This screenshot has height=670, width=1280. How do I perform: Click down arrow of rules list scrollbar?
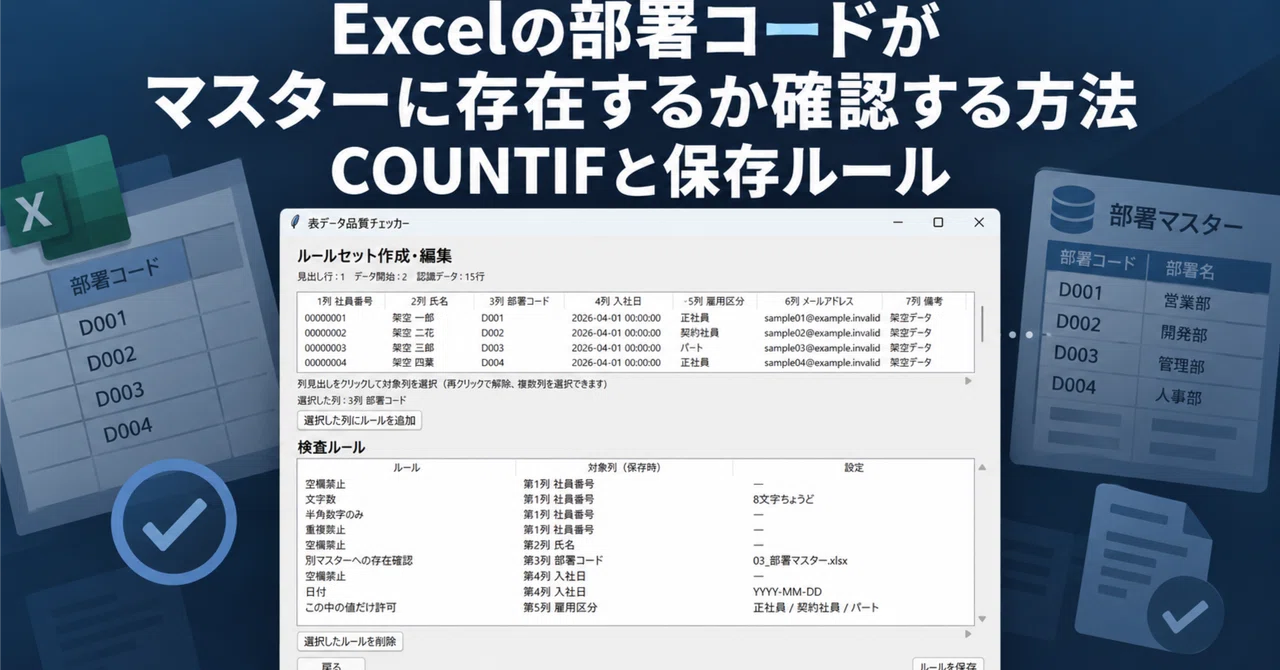coord(981,619)
